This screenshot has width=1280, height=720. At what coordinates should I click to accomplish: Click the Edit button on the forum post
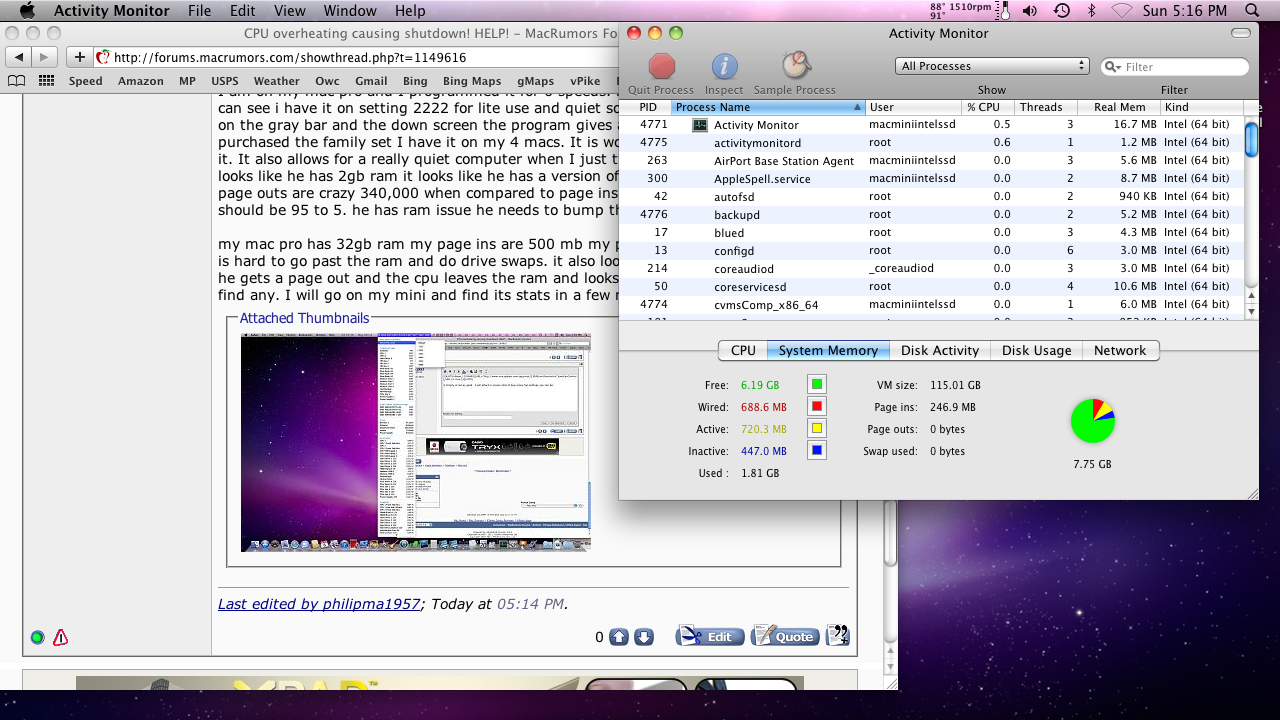click(x=709, y=636)
